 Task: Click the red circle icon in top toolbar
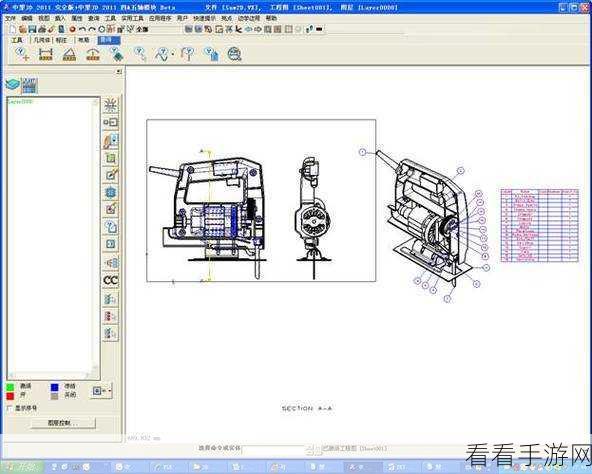[x=72, y=29]
